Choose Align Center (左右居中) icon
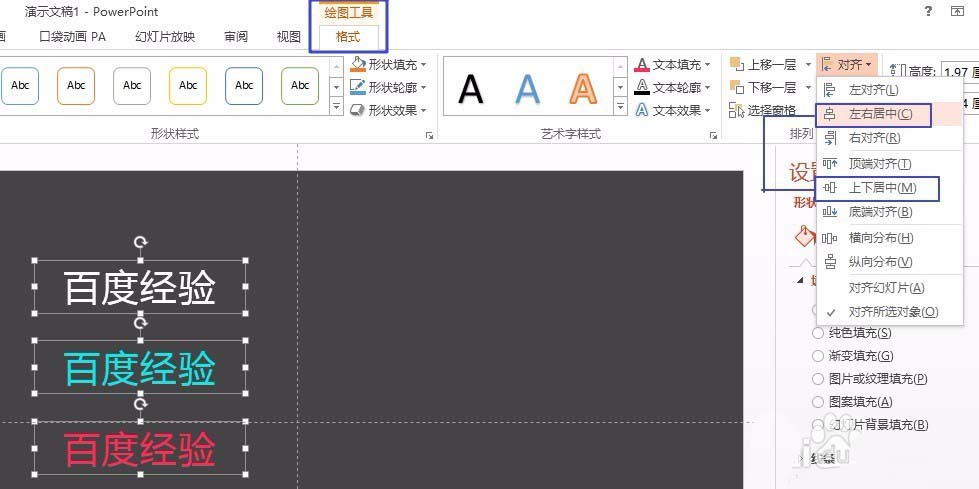The height and width of the screenshot is (489, 979). click(x=830, y=114)
